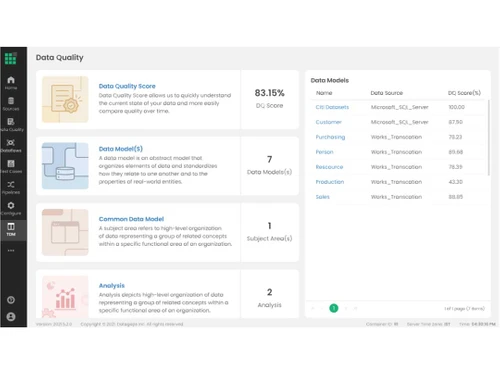
Task: Open the Configure gear in the sidebar
Action: pos(11,208)
